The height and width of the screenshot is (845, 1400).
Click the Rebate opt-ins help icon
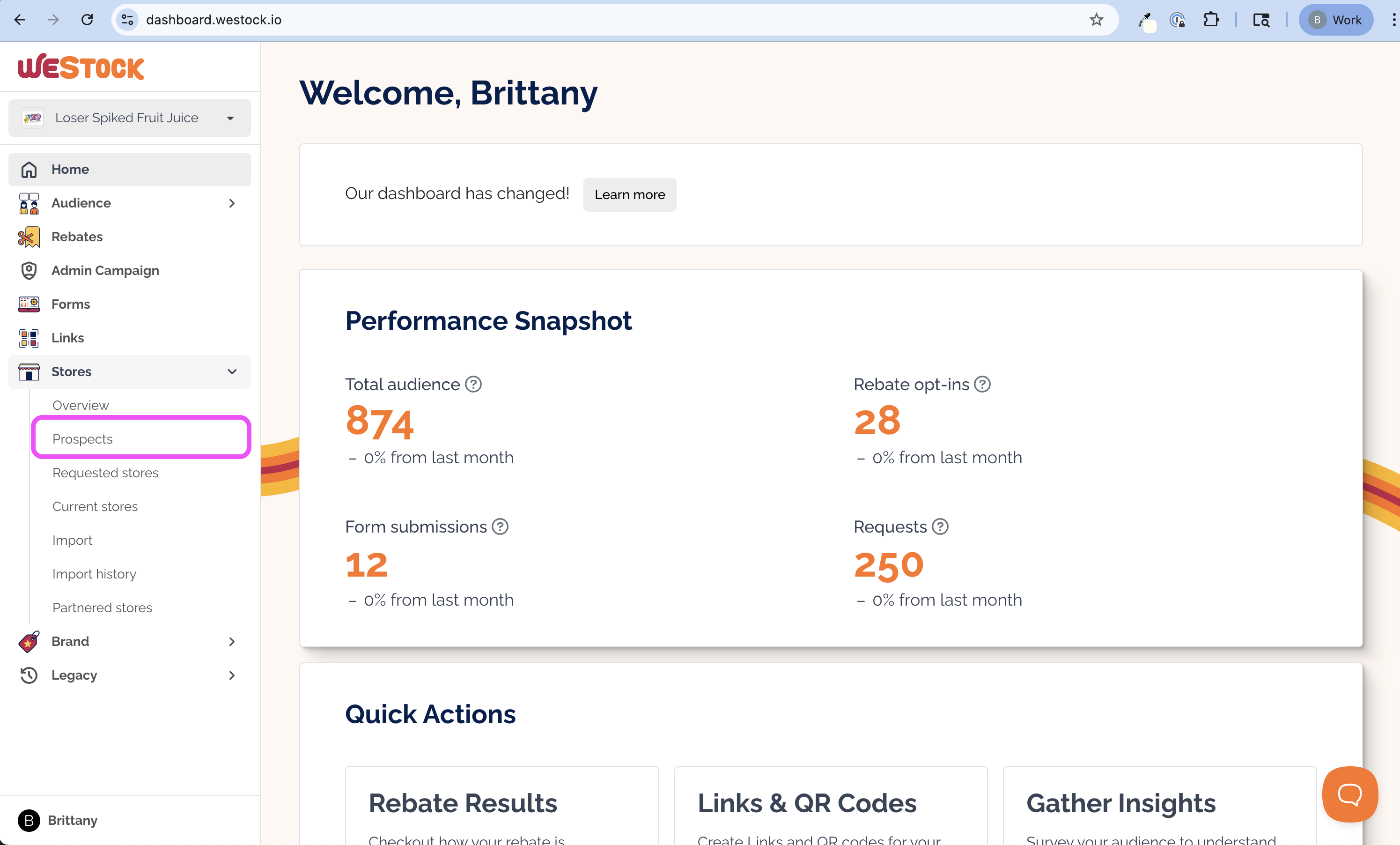coord(982,385)
